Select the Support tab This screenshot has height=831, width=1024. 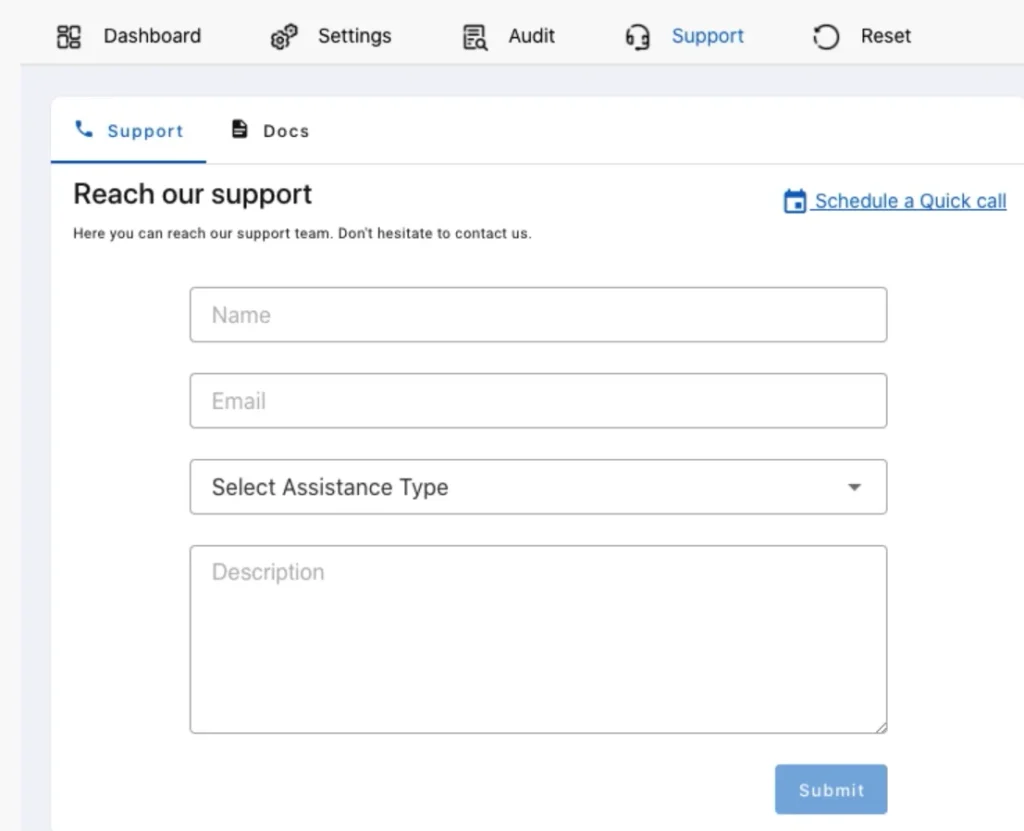(128, 130)
